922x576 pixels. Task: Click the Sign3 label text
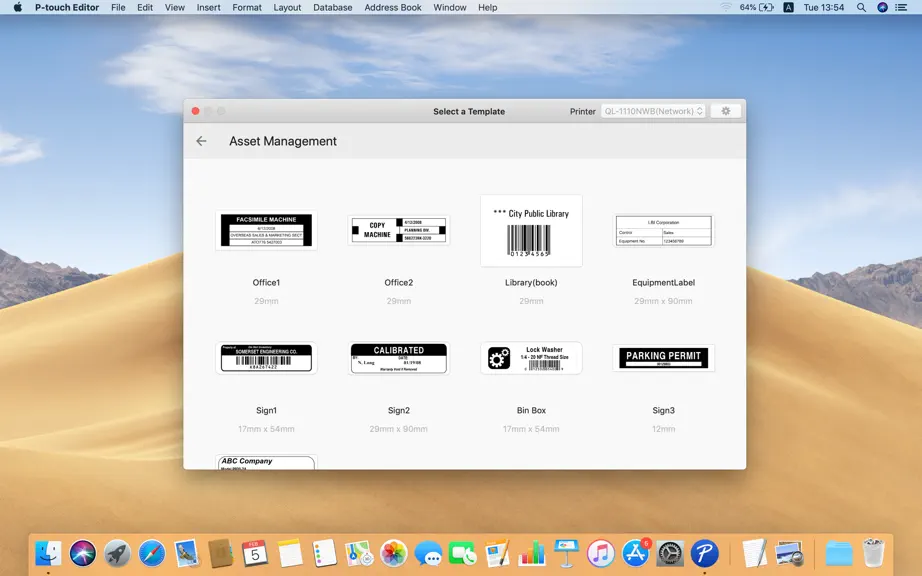point(663,410)
